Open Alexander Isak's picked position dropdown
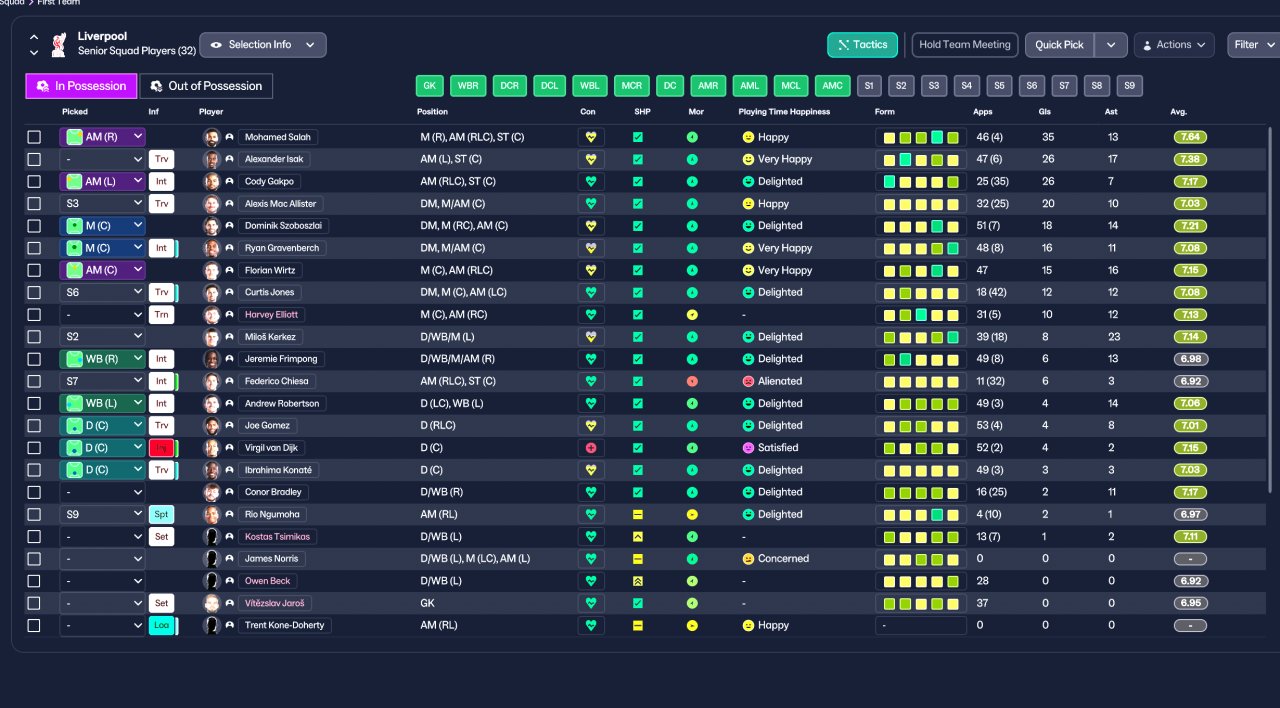Screen dimensions: 1280x708 [x=103, y=159]
